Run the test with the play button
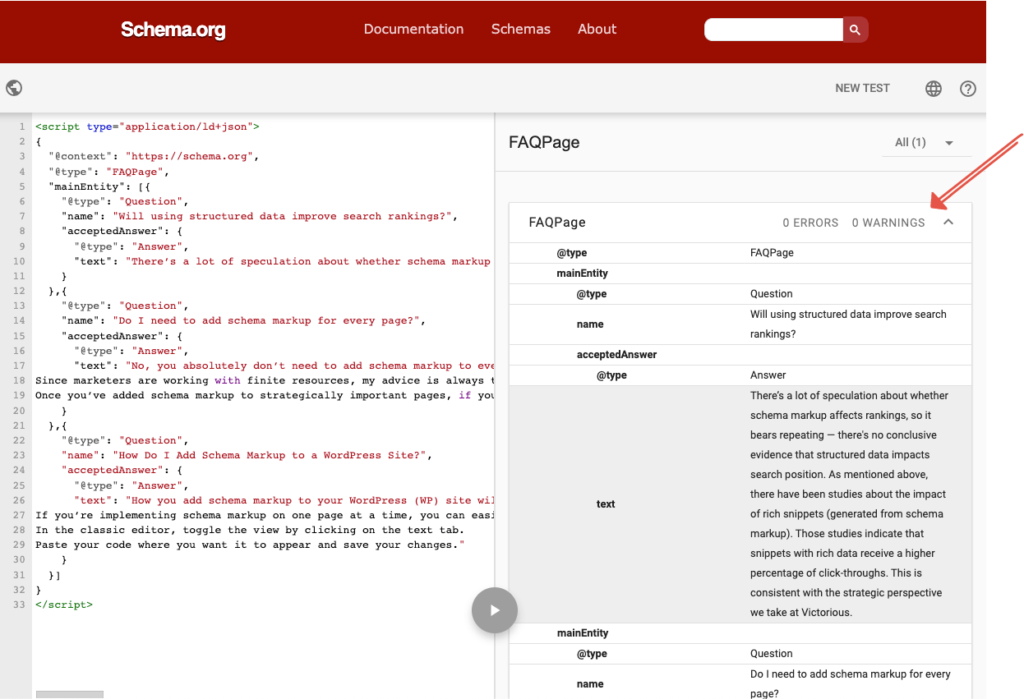Viewport: 1024px width, 699px height. 494,610
